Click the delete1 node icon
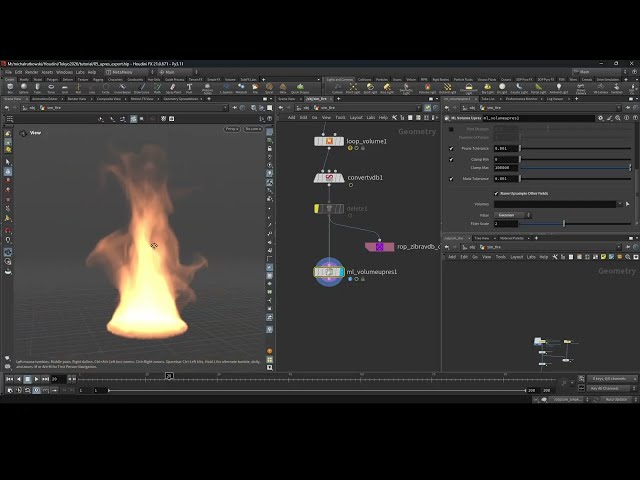 (329, 209)
